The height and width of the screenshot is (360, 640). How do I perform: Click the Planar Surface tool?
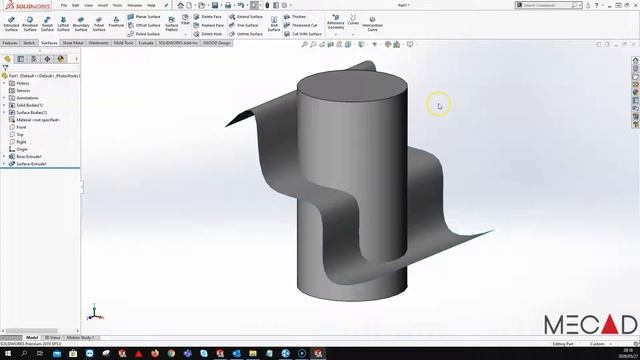tap(144, 17)
